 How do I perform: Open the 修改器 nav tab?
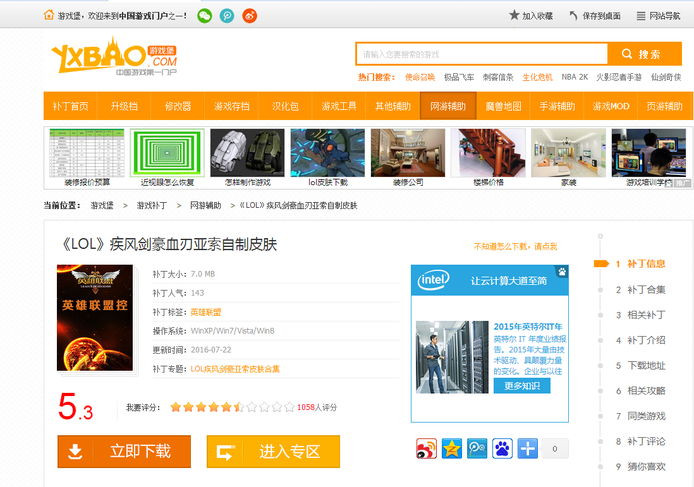pos(177,106)
